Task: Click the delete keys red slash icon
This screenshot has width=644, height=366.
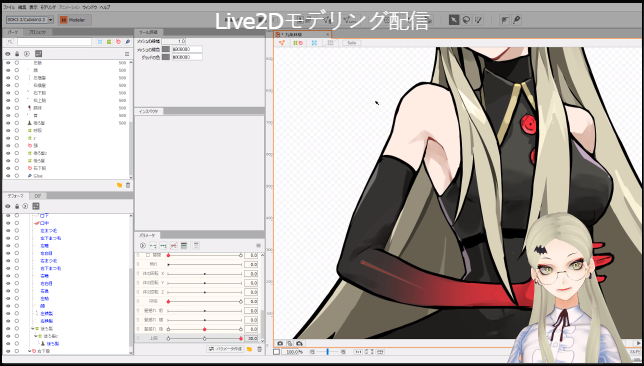Action: [173, 246]
